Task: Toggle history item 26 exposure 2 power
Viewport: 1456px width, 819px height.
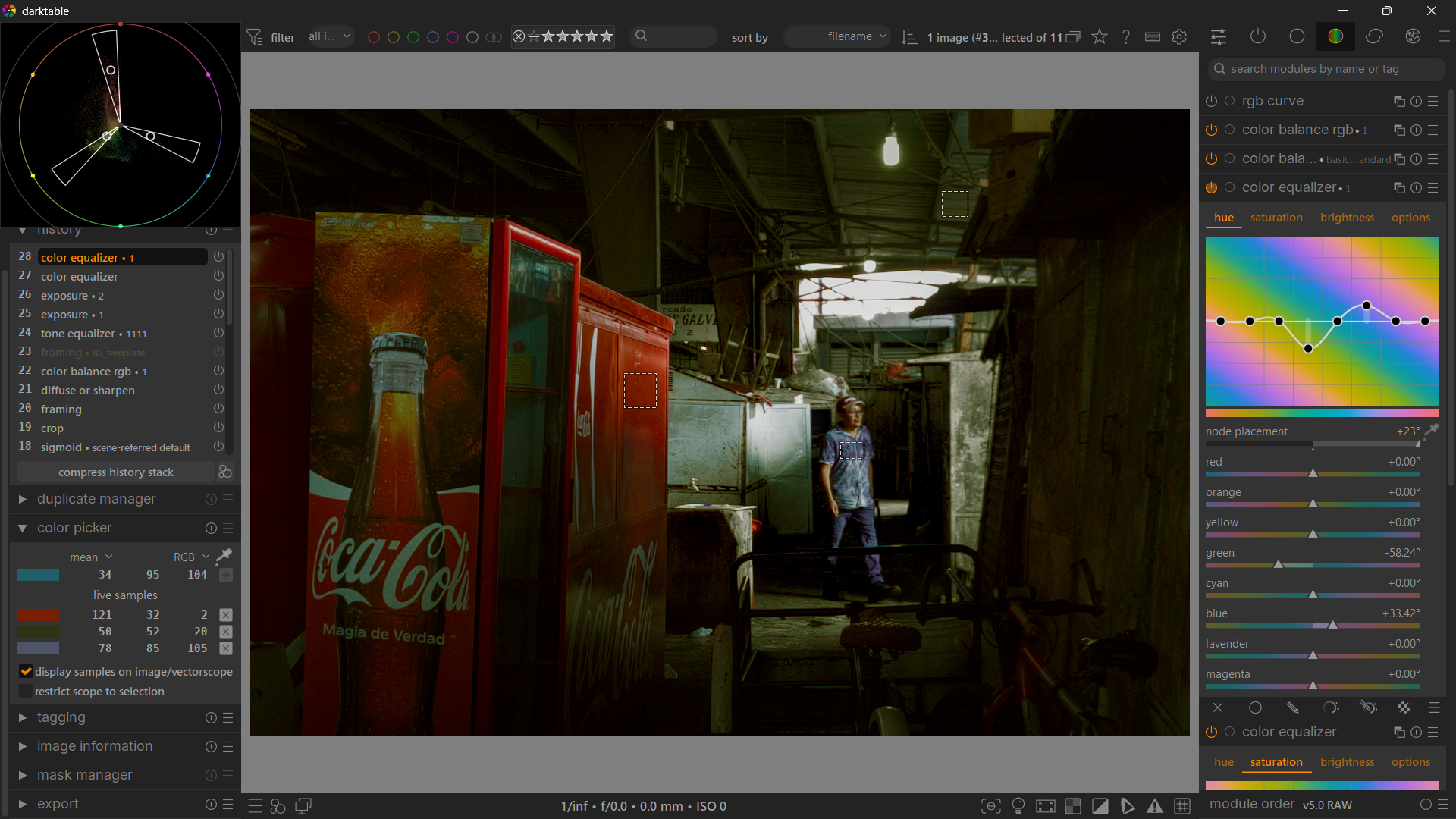Action: point(218,295)
